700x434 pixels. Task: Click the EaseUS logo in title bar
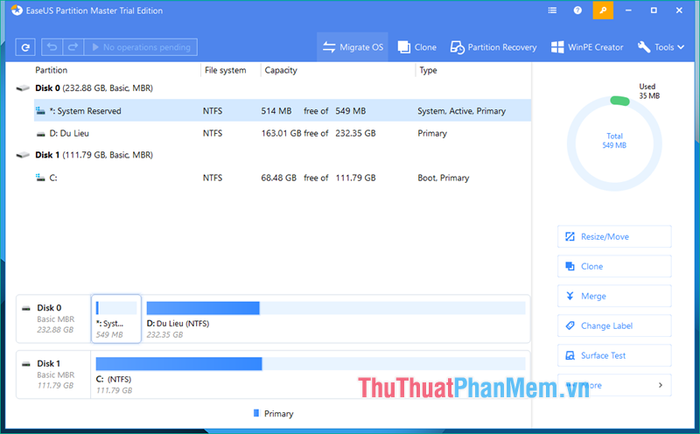tap(17, 10)
